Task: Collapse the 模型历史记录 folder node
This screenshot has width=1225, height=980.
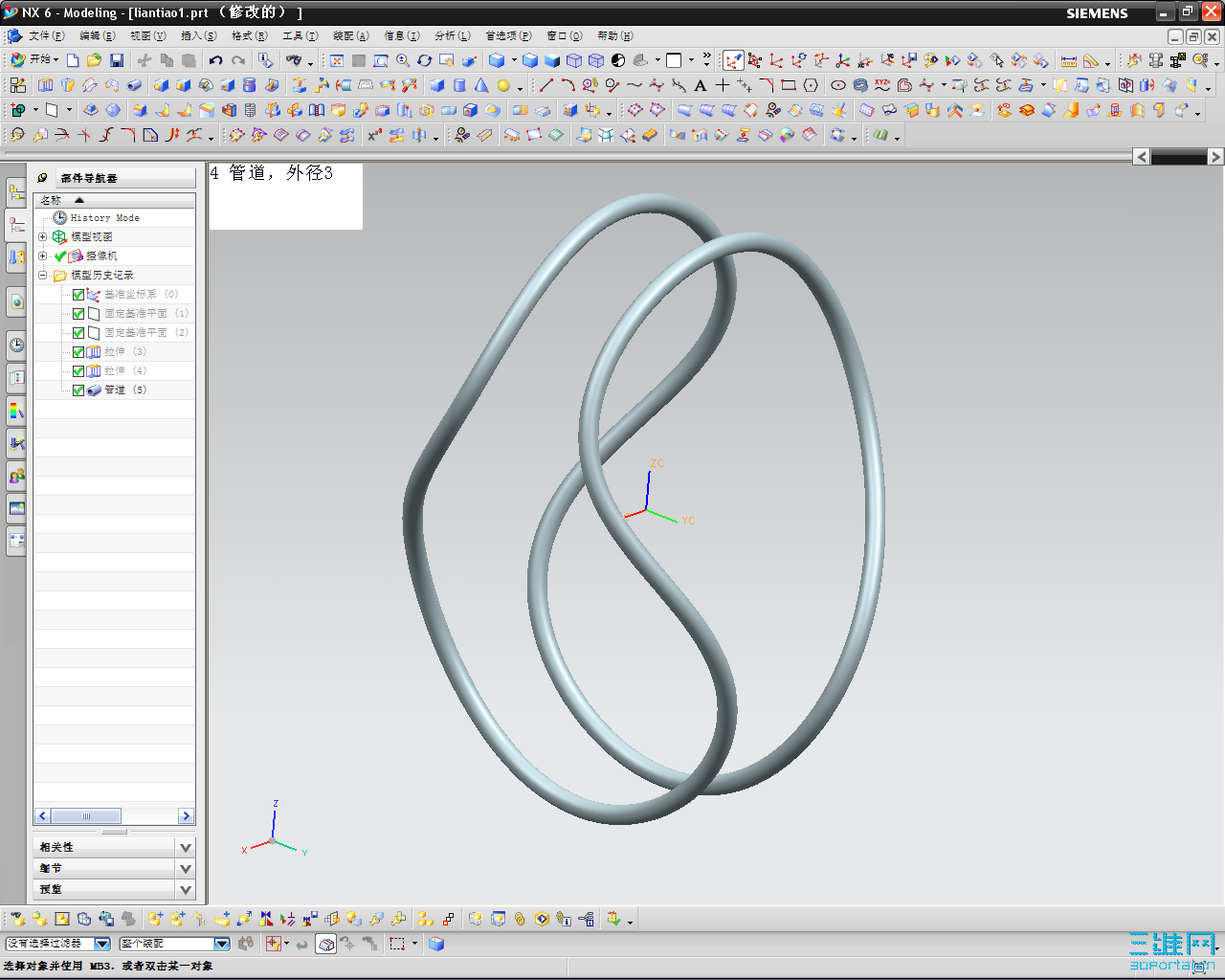Action: click(42, 275)
